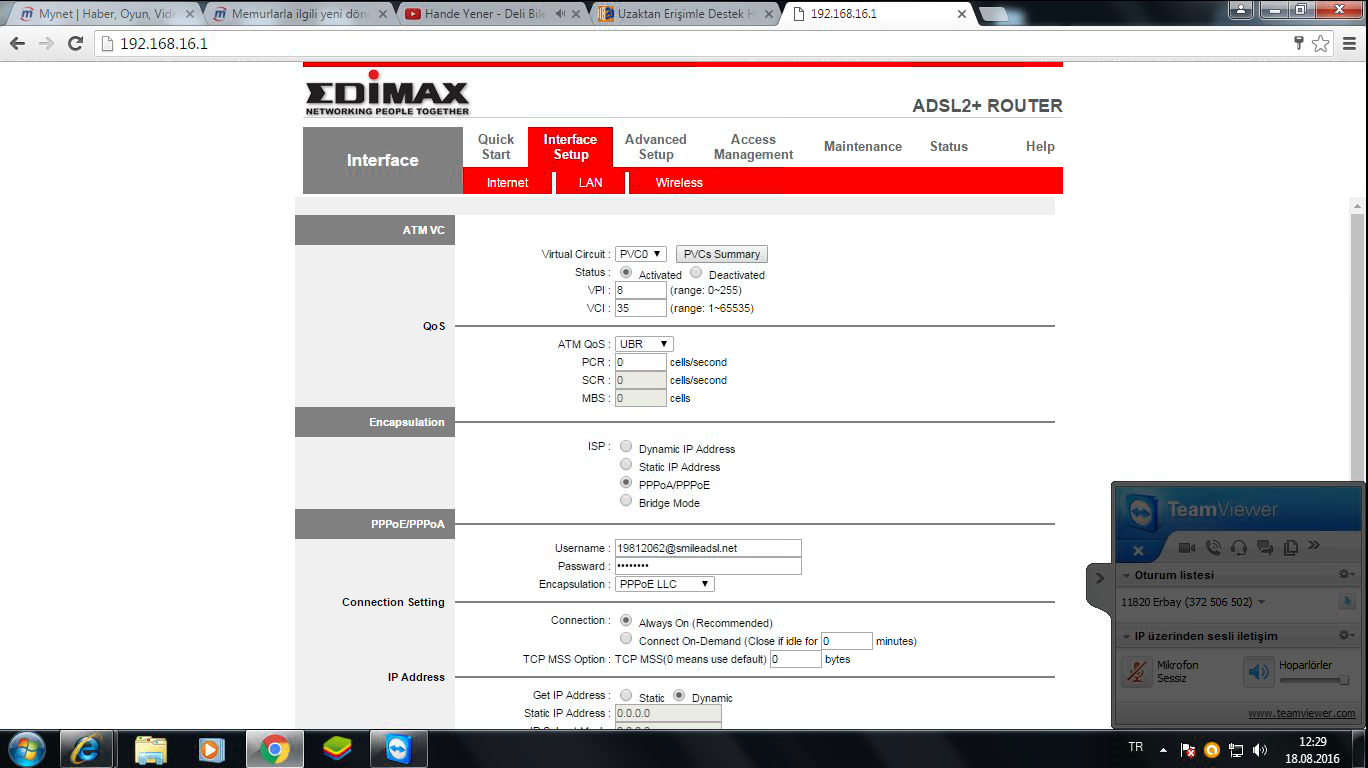Open the PPPoE LLC encapsulation dropdown

point(664,584)
